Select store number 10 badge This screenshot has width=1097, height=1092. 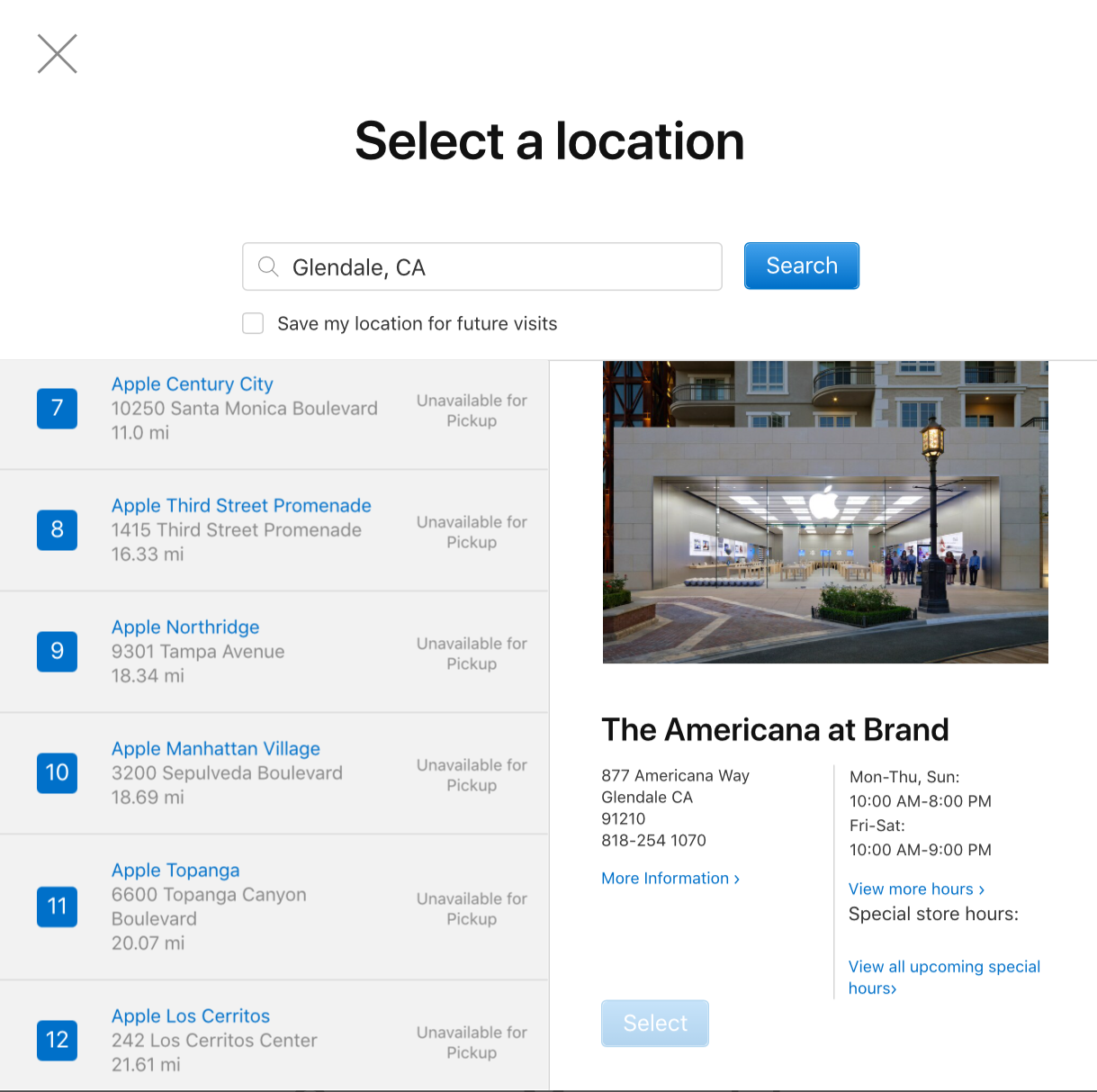(x=57, y=772)
